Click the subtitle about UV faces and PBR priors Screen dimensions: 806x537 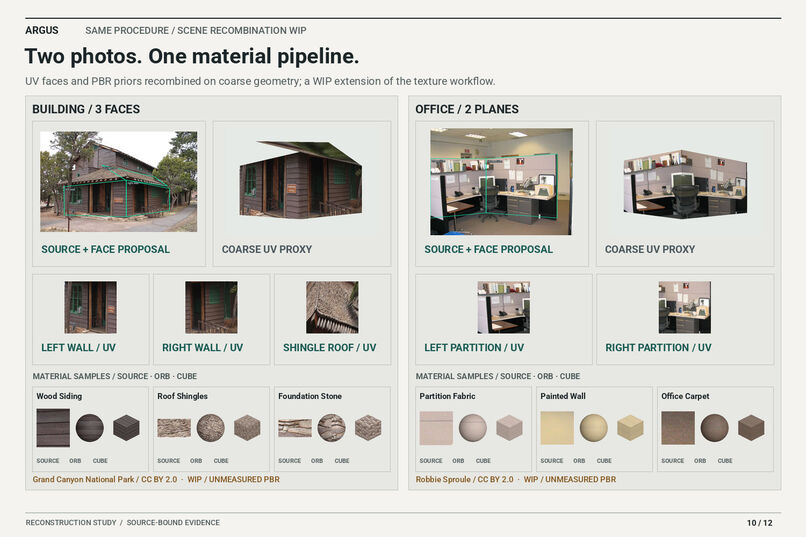(x=260, y=81)
